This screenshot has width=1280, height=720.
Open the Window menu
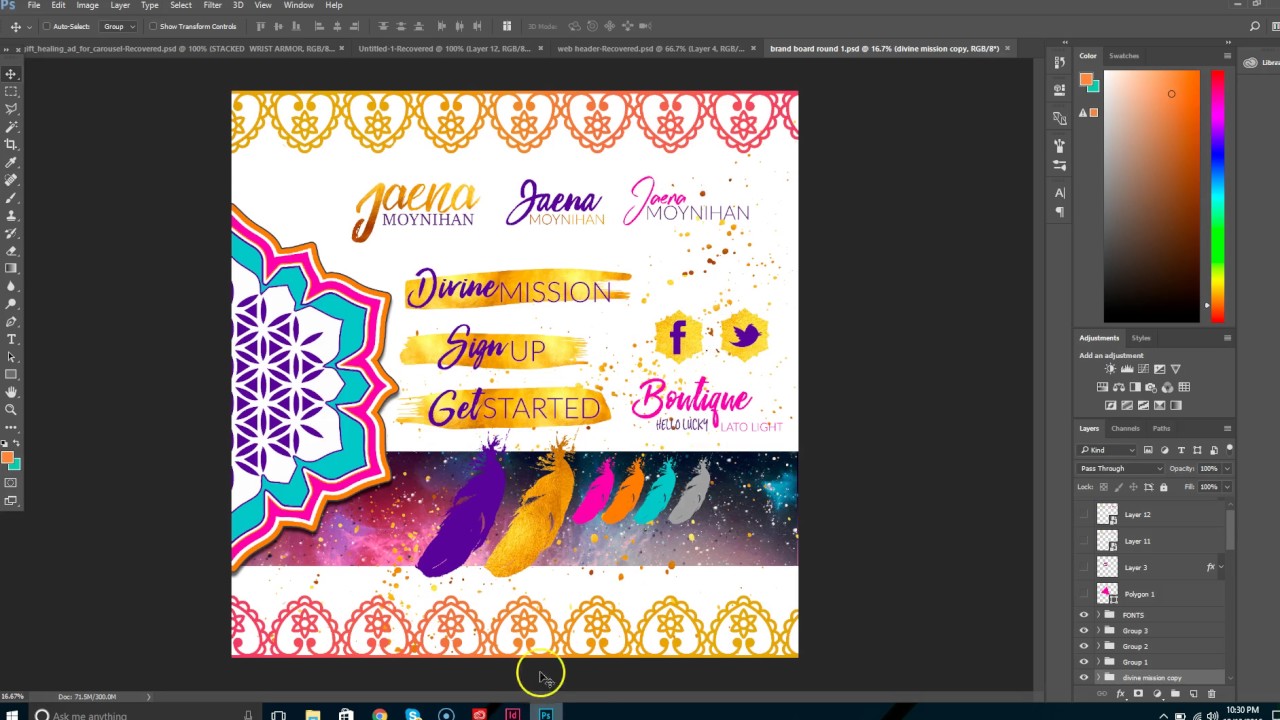(x=298, y=5)
